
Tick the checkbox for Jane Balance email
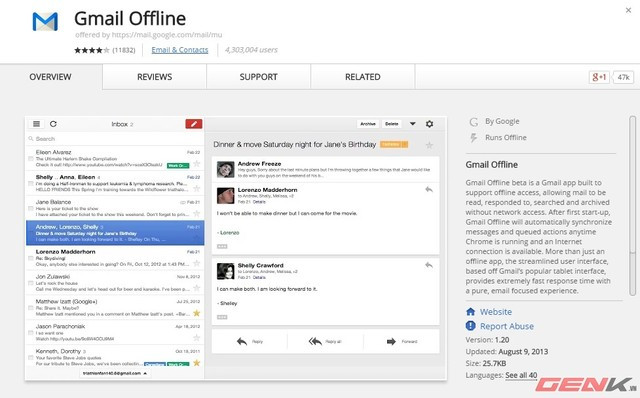(x=31, y=208)
